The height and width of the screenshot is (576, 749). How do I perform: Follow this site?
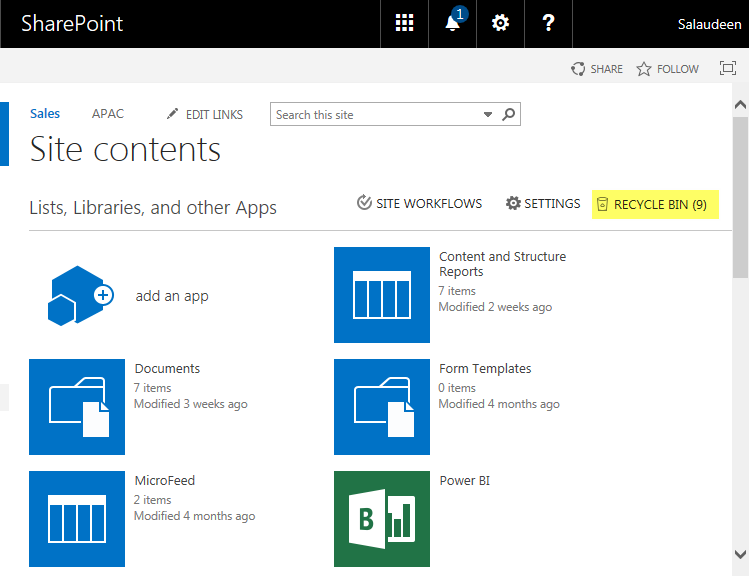coord(668,69)
